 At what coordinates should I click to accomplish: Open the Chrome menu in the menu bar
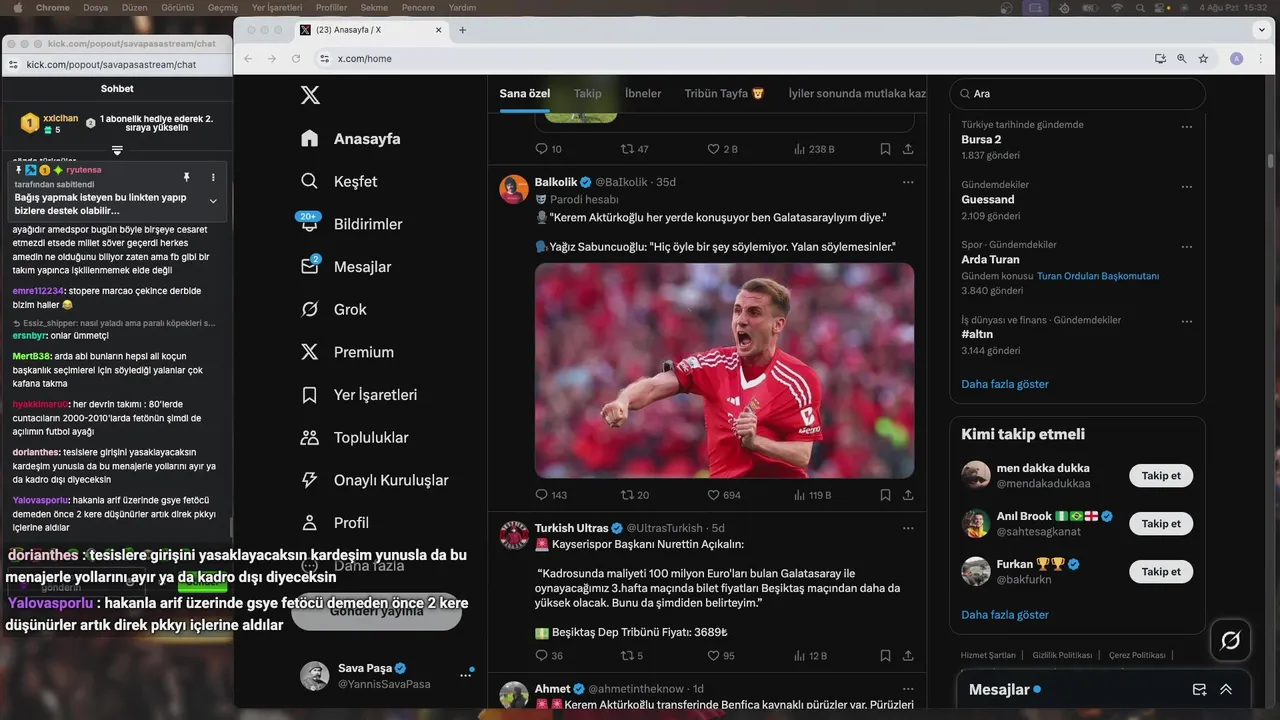(53, 7)
